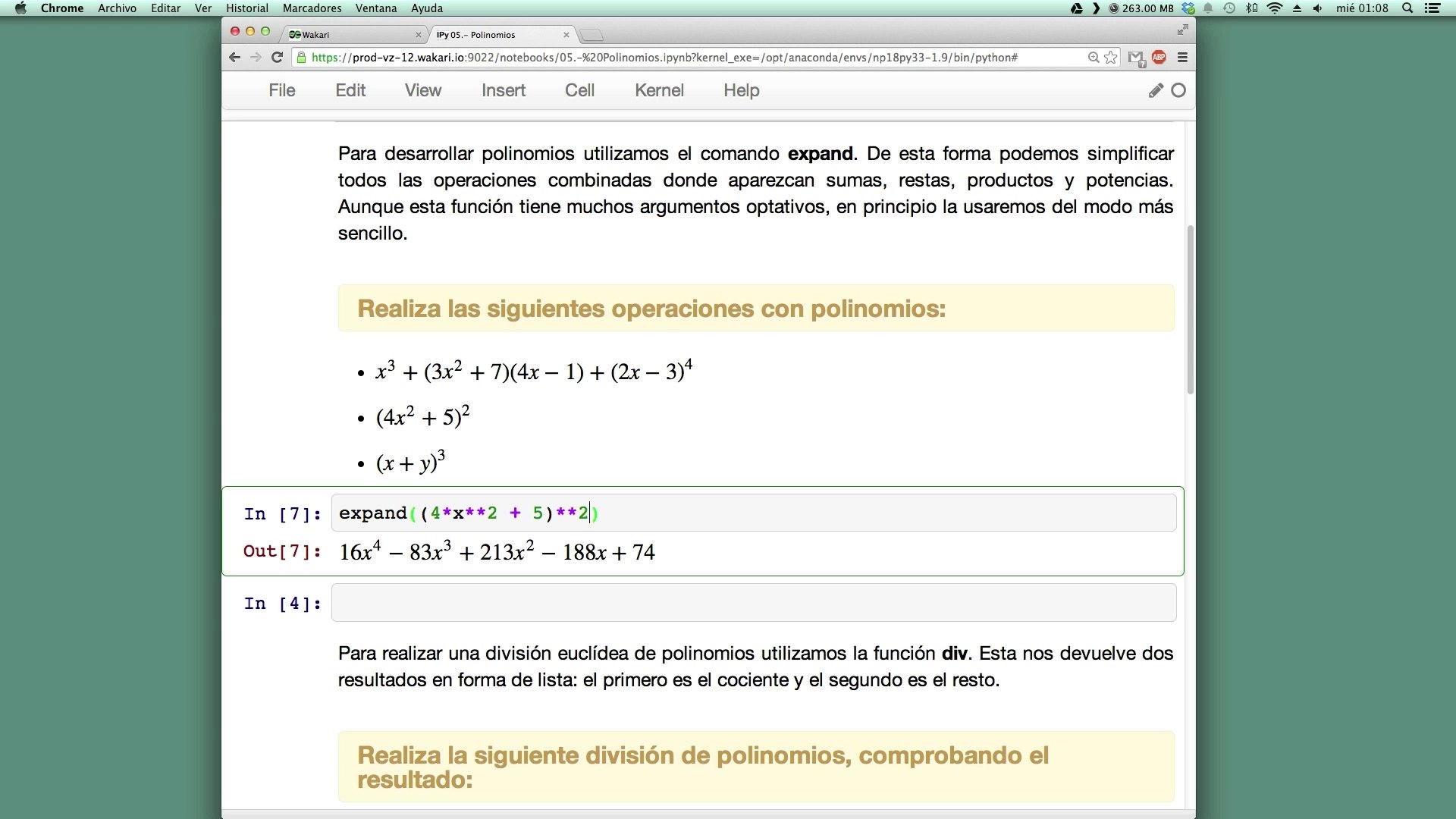Open the Chrome hamburger menu
The height and width of the screenshot is (819, 1456).
tap(1182, 58)
